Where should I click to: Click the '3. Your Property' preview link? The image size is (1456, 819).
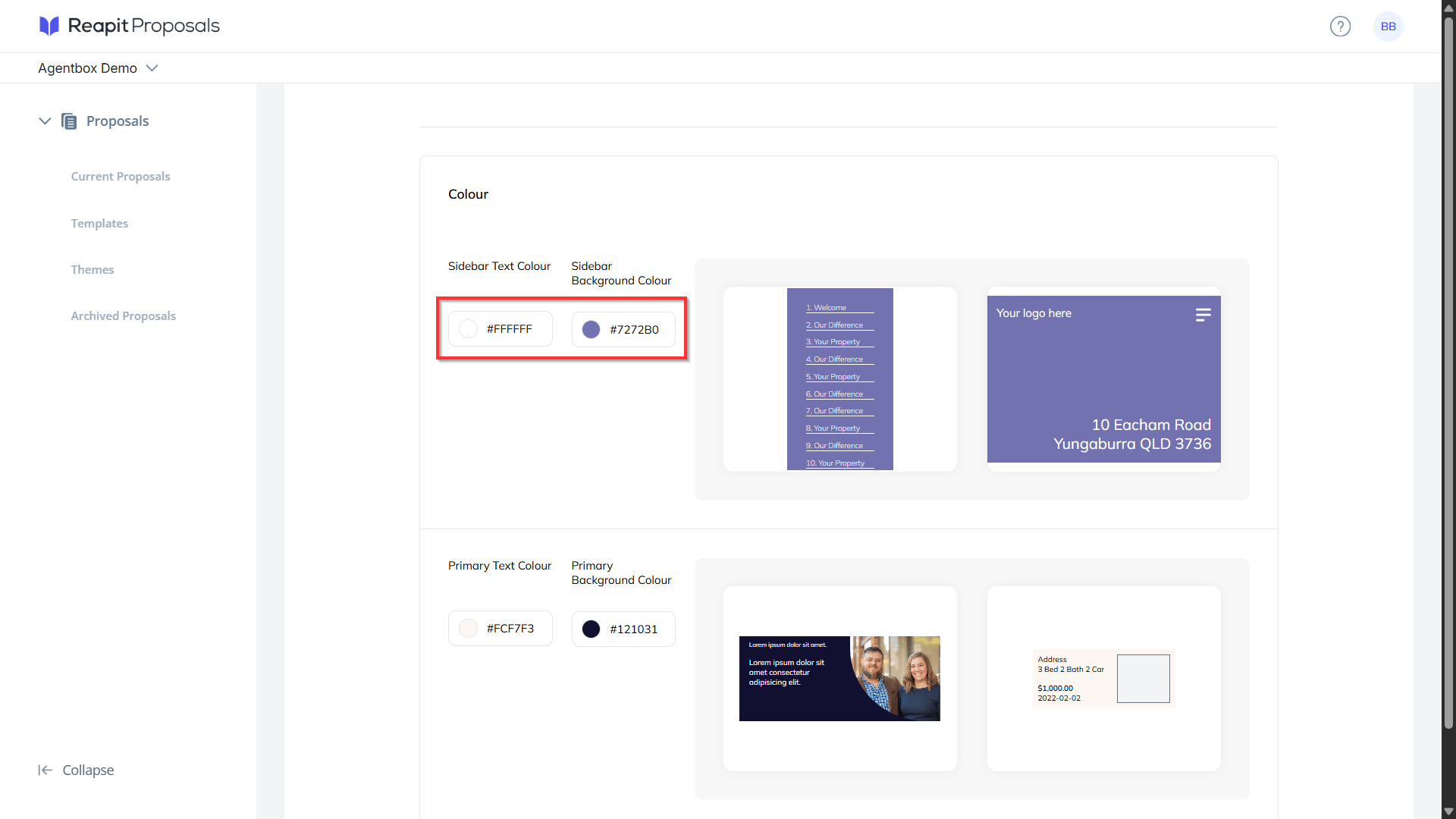coord(833,342)
